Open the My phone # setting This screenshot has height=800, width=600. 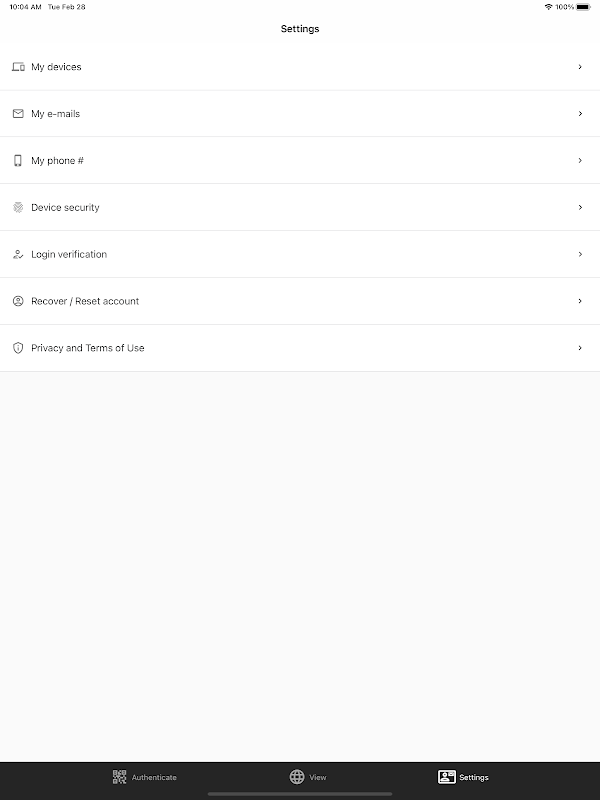(300, 160)
